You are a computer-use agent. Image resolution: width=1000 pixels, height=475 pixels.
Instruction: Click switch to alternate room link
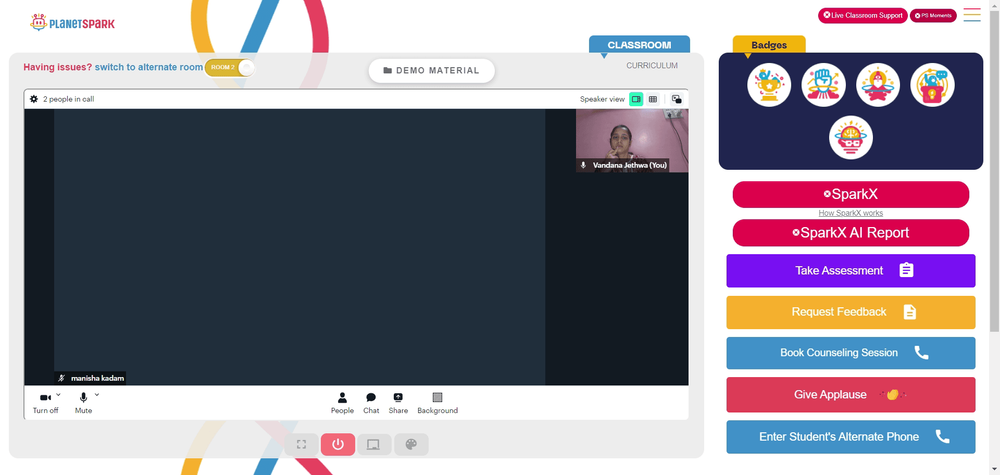click(149, 67)
